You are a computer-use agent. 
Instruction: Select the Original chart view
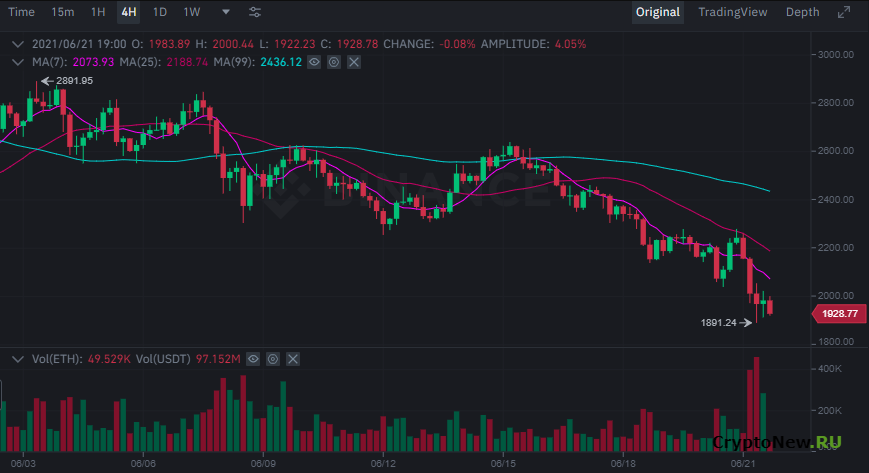[658, 12]
